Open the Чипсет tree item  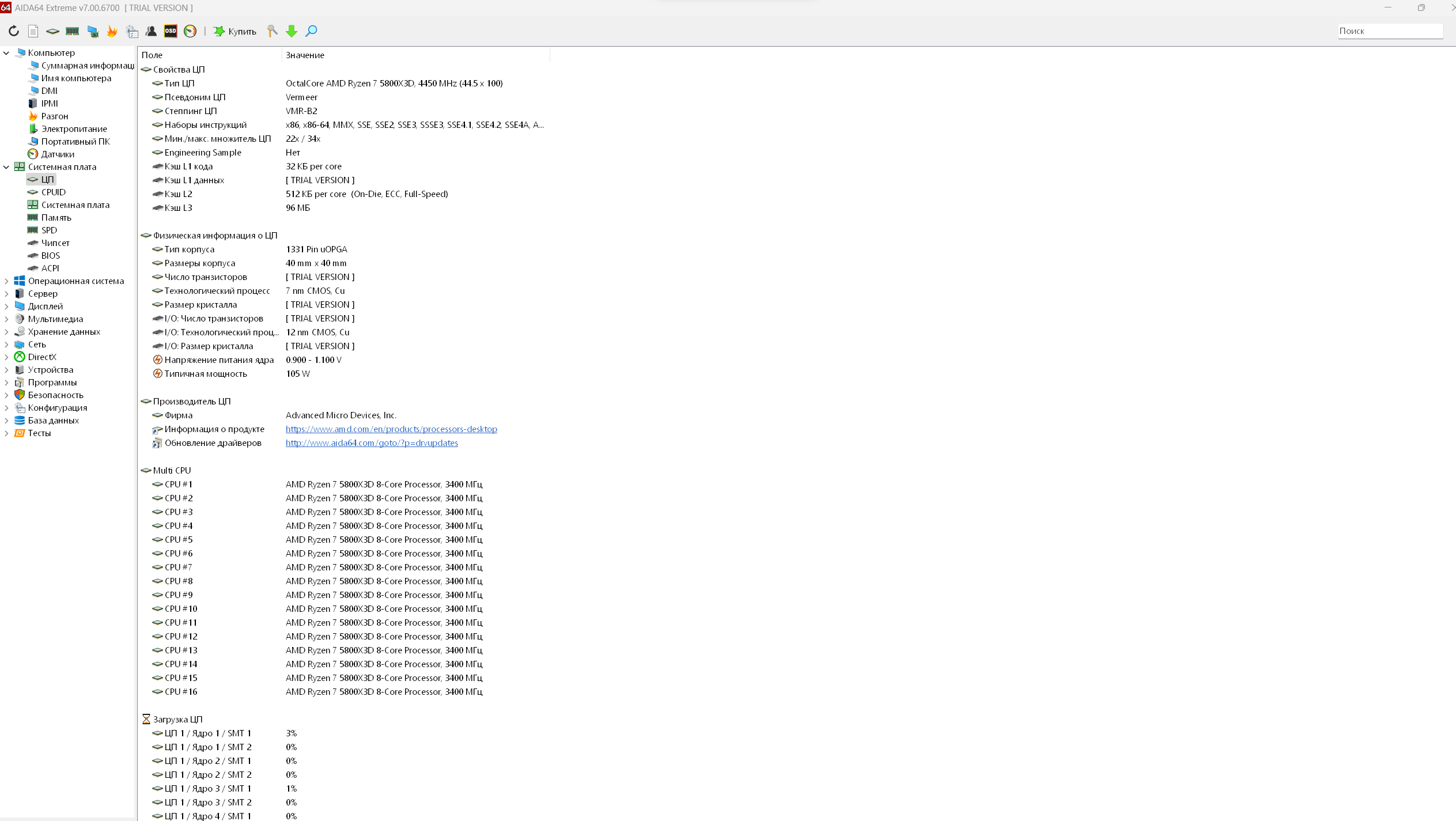(55, 243)
